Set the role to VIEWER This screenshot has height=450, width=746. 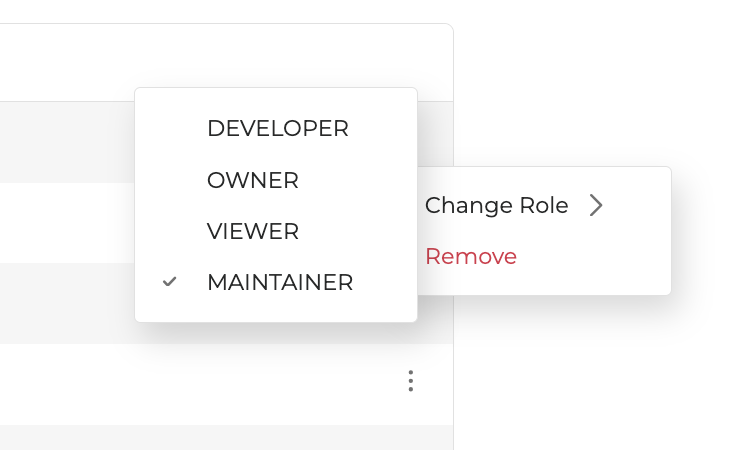pyautogui.click(x=252, y=231)
